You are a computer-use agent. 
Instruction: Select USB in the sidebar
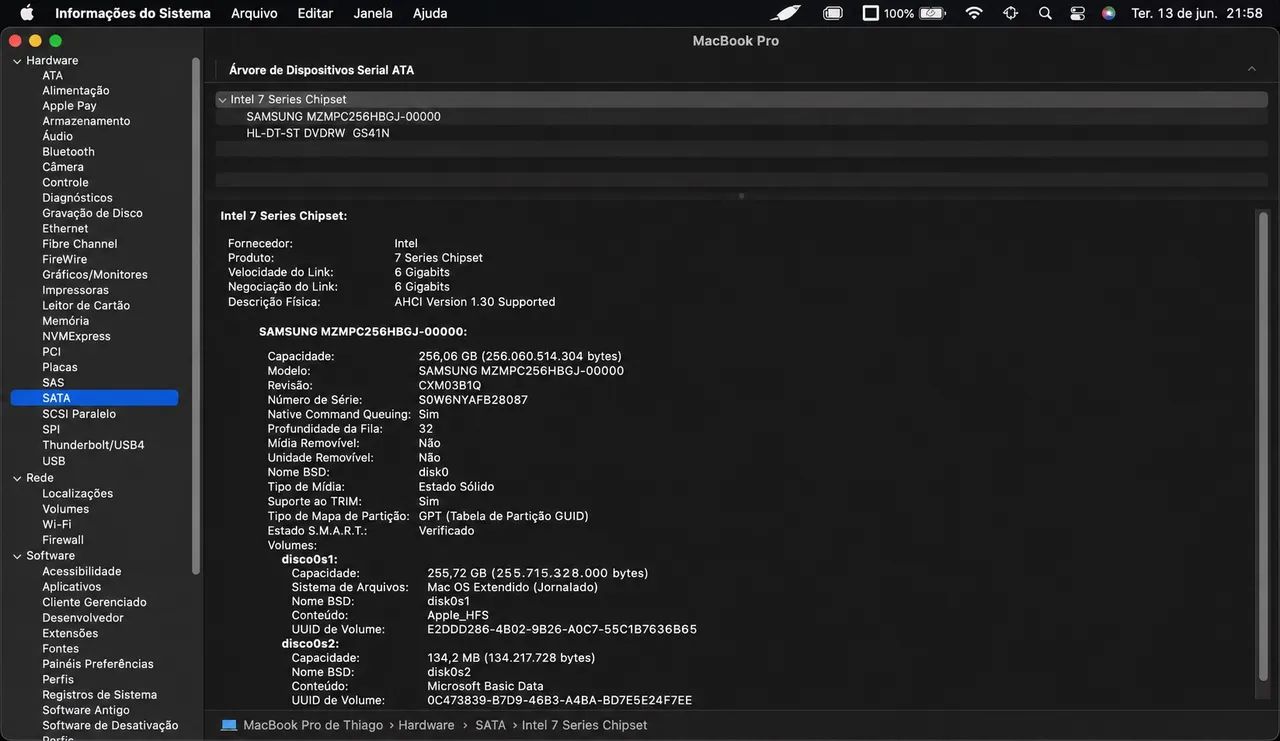pyautogui.click(x=54, y=461)
